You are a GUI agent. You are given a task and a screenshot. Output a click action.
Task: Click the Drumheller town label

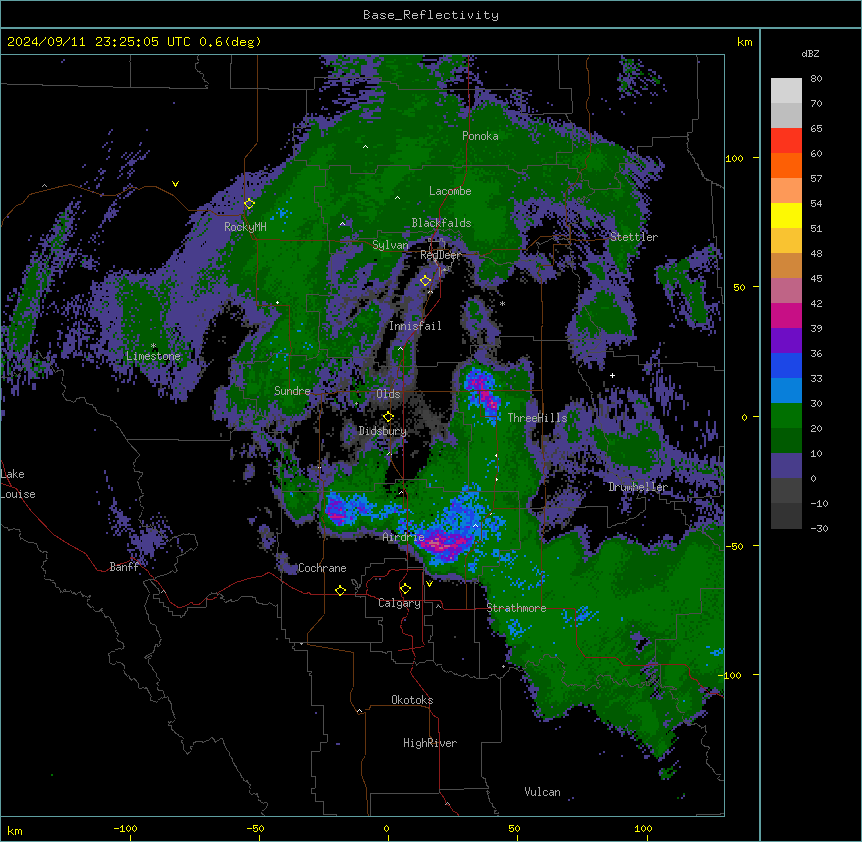pos(638,487)
